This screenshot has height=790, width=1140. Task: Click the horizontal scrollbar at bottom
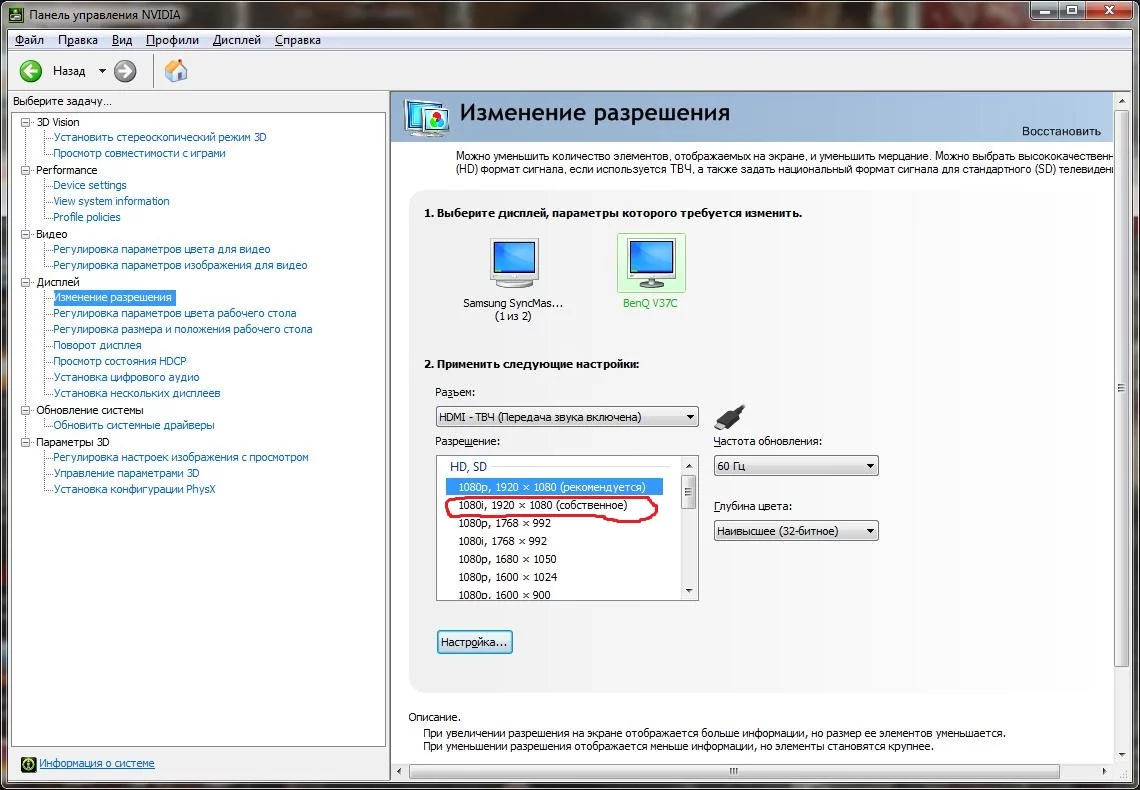pyautogui.click(x=734, y=771)
